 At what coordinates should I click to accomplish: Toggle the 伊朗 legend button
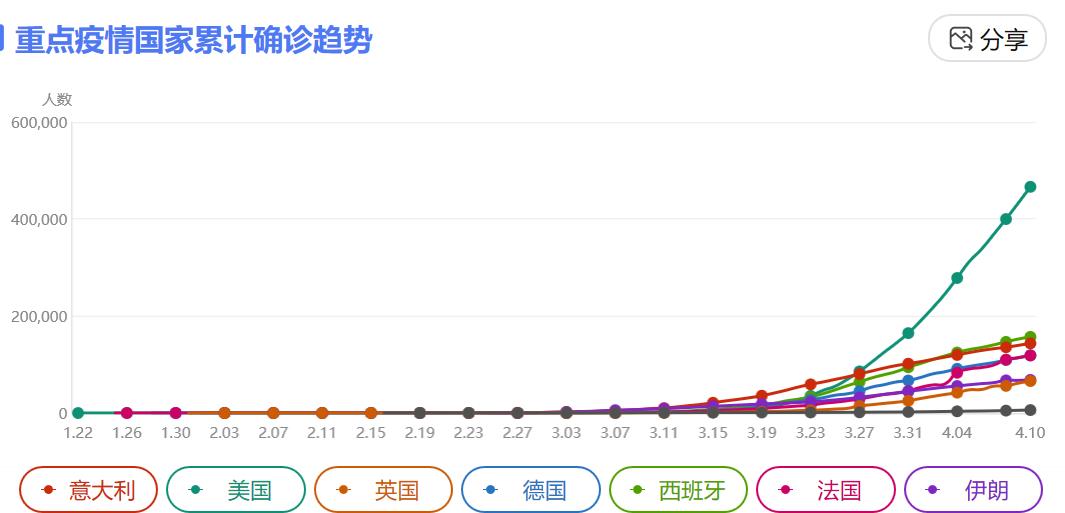pyautogui.click(x=973, y=490)
